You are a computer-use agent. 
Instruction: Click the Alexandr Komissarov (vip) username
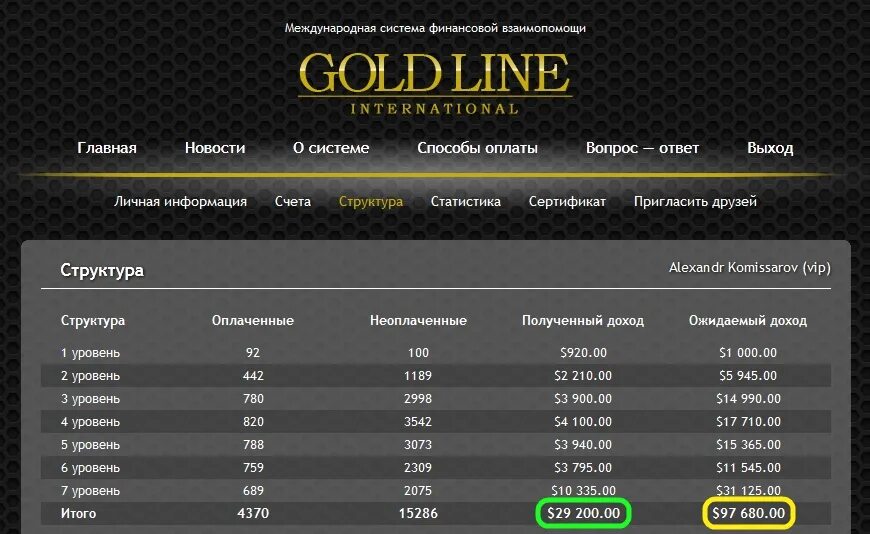(x=750, y=268)
